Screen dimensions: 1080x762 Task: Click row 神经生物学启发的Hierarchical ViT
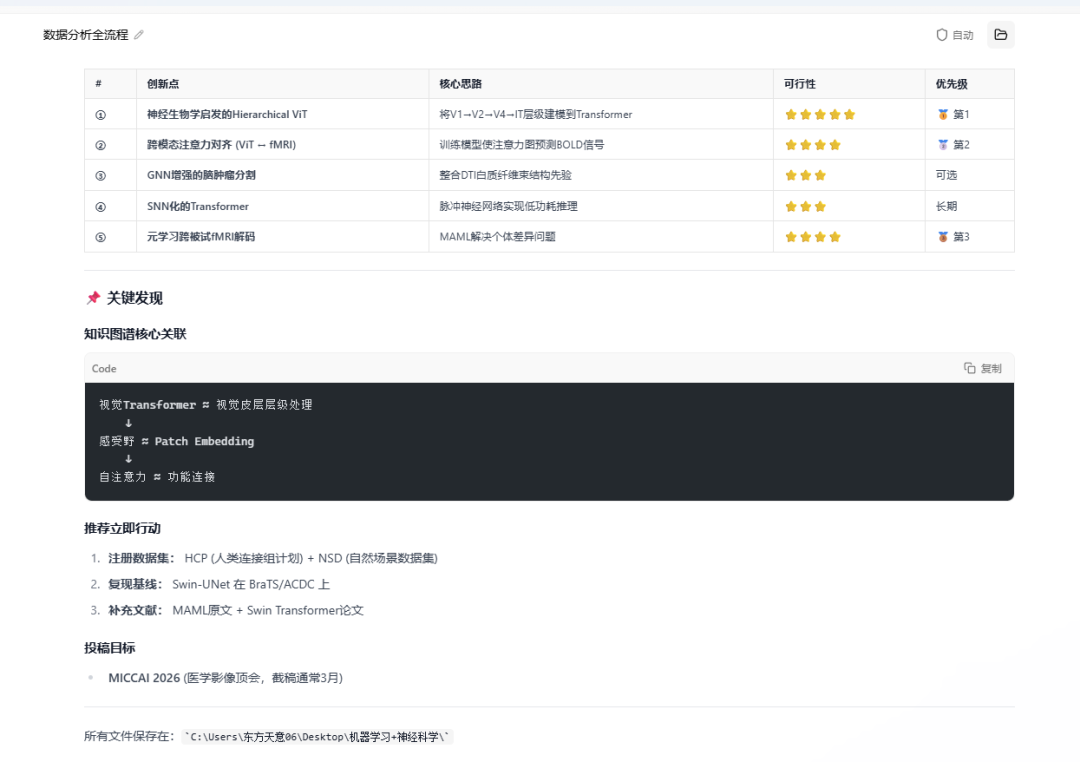(x=549, y=114)
